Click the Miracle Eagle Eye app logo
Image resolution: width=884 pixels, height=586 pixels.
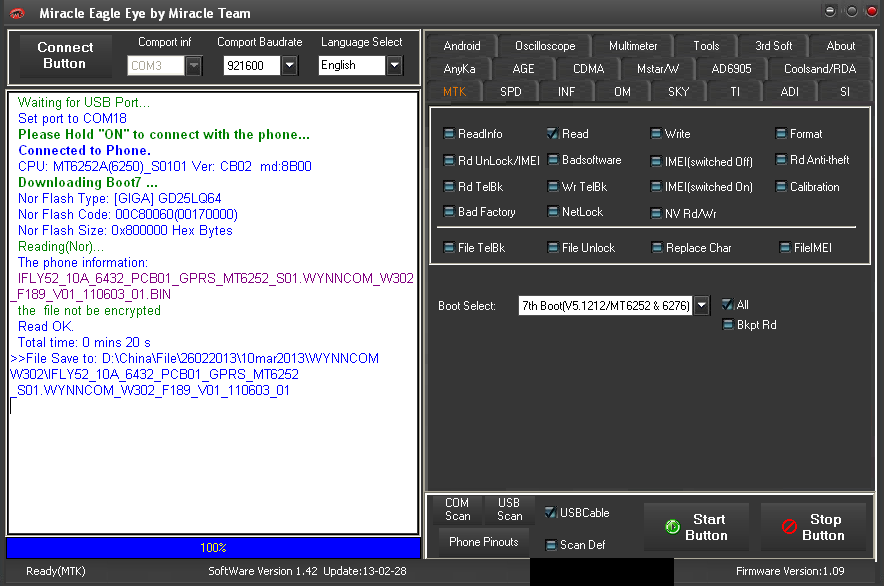(x=17, y=13)
